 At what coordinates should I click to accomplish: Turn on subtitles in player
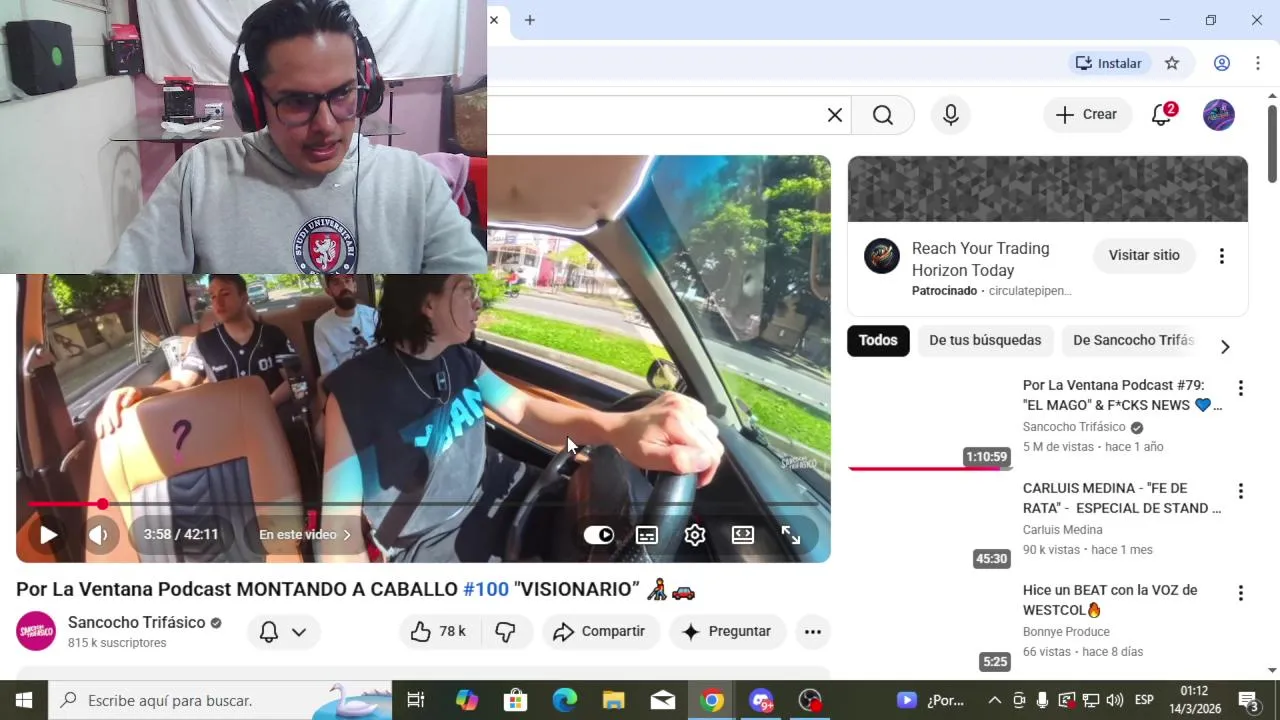click(x=647, y=535)
